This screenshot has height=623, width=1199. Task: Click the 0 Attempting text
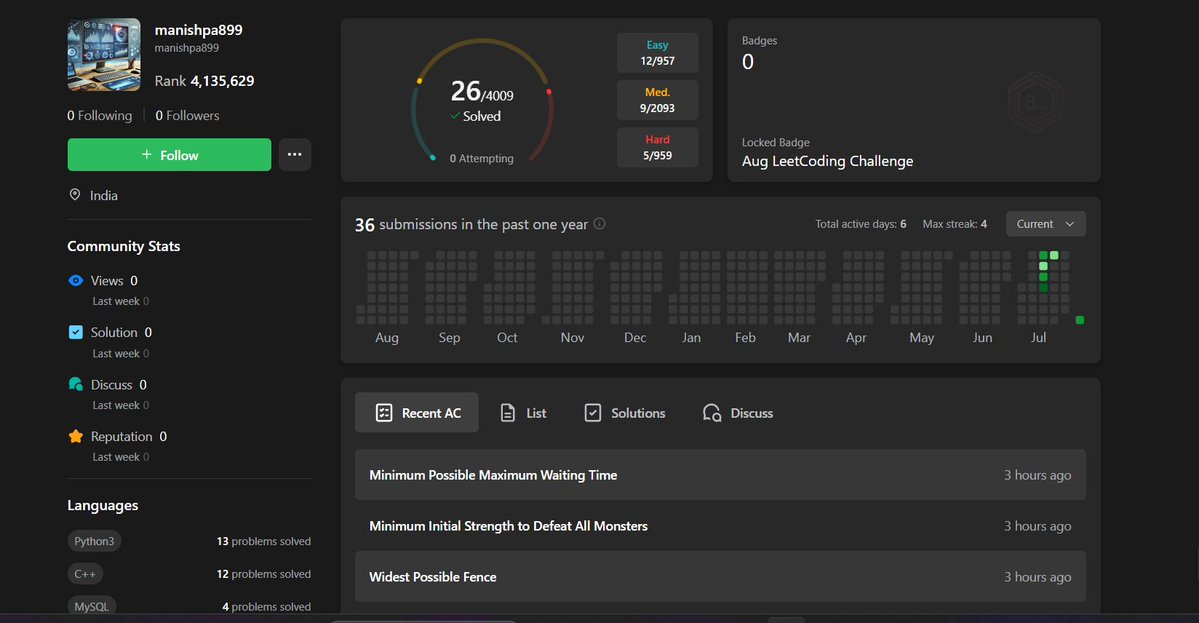pos(482,158)
